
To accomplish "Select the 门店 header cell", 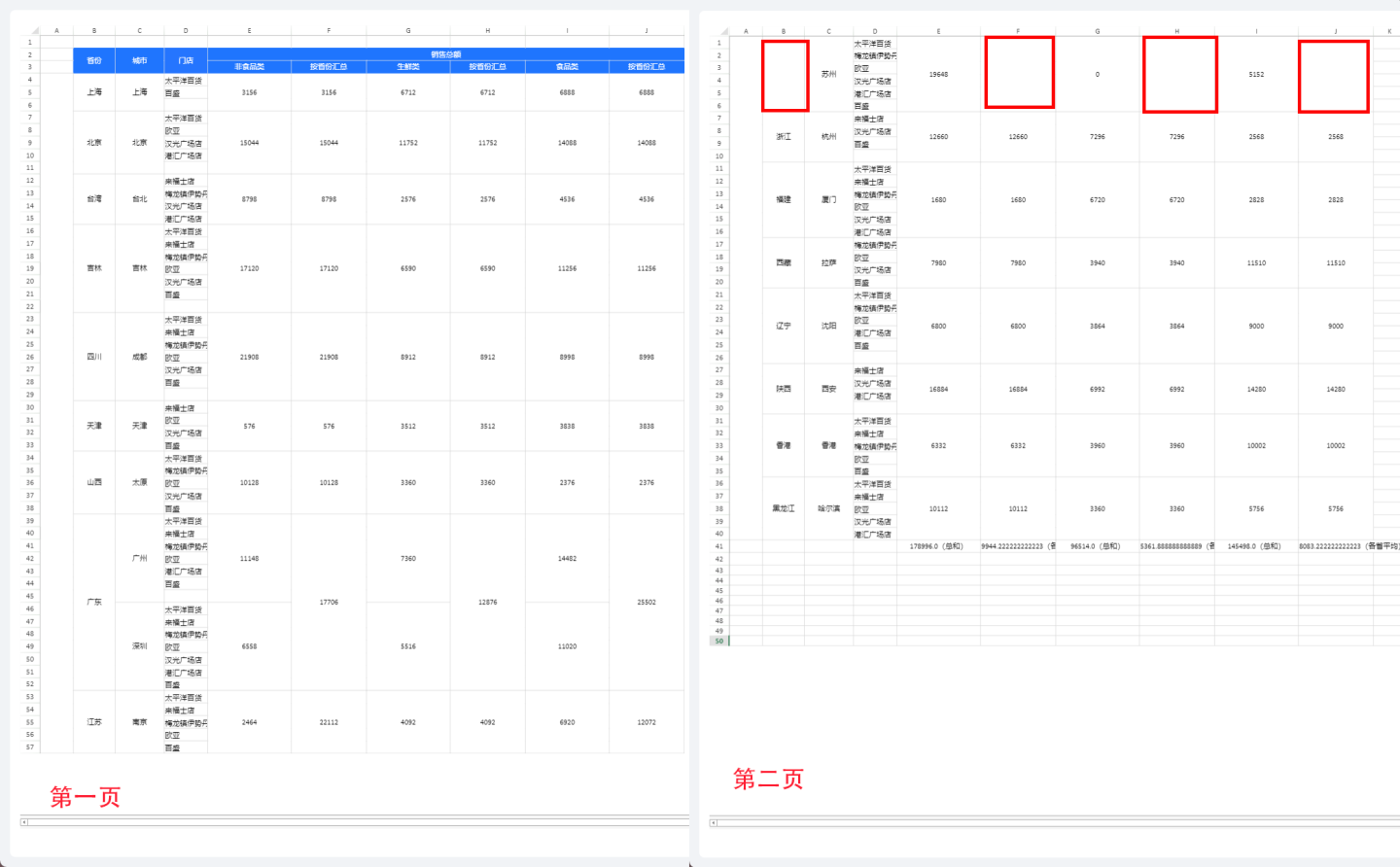I will click(186, 60).
